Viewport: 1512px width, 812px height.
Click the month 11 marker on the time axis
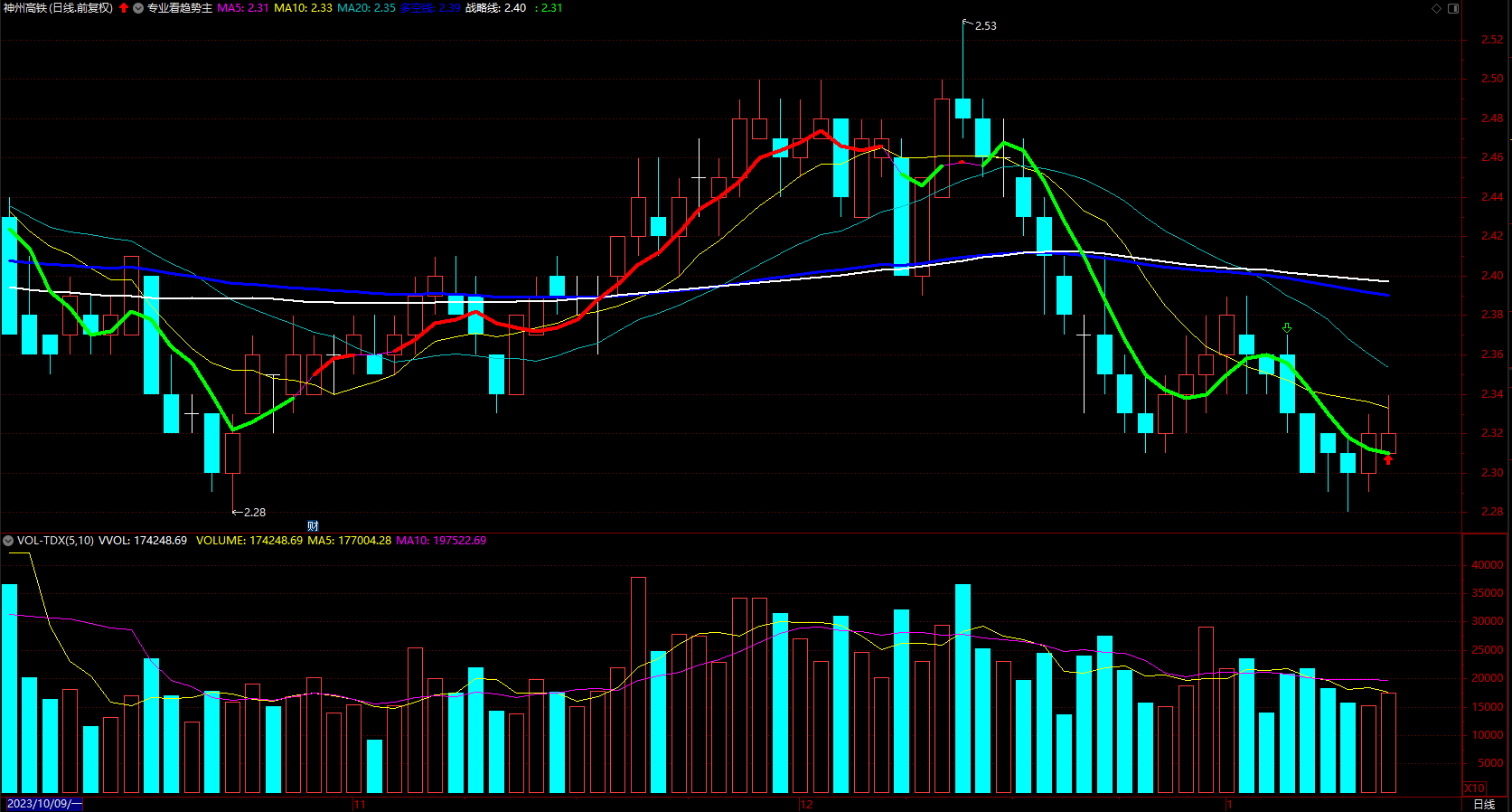pos(360,804)
